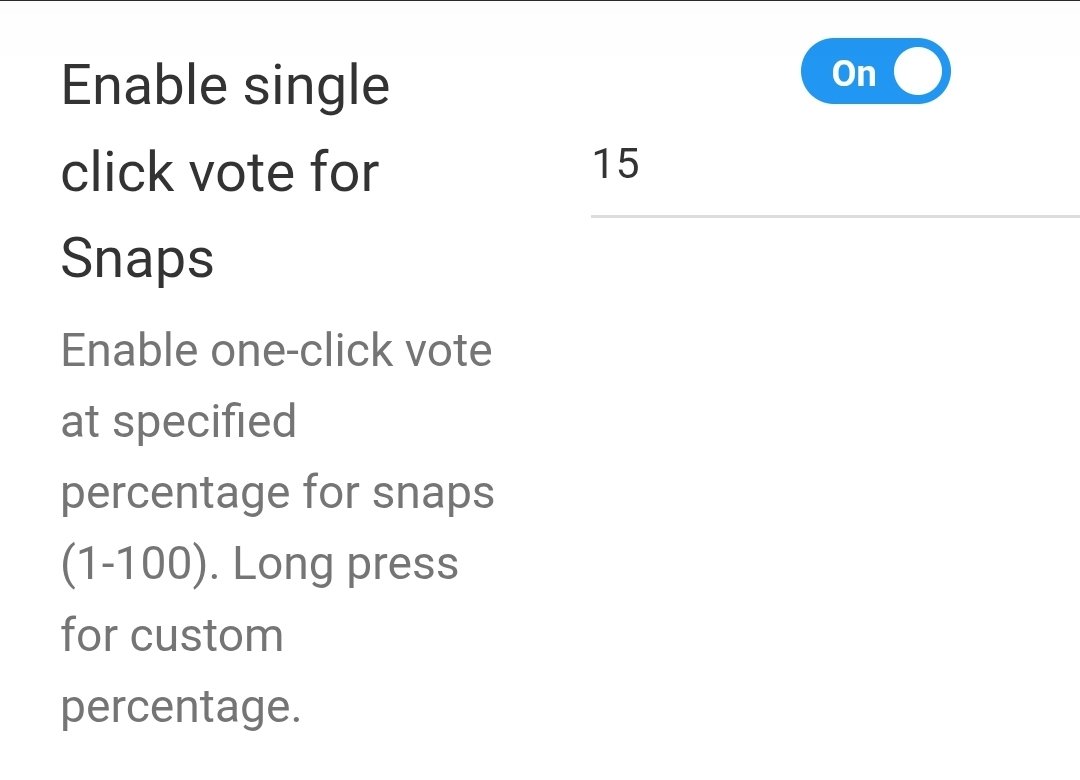Click the "Enable single" heading line
The height and width of the screenshot is (780, 1080).
coord(225,86)
